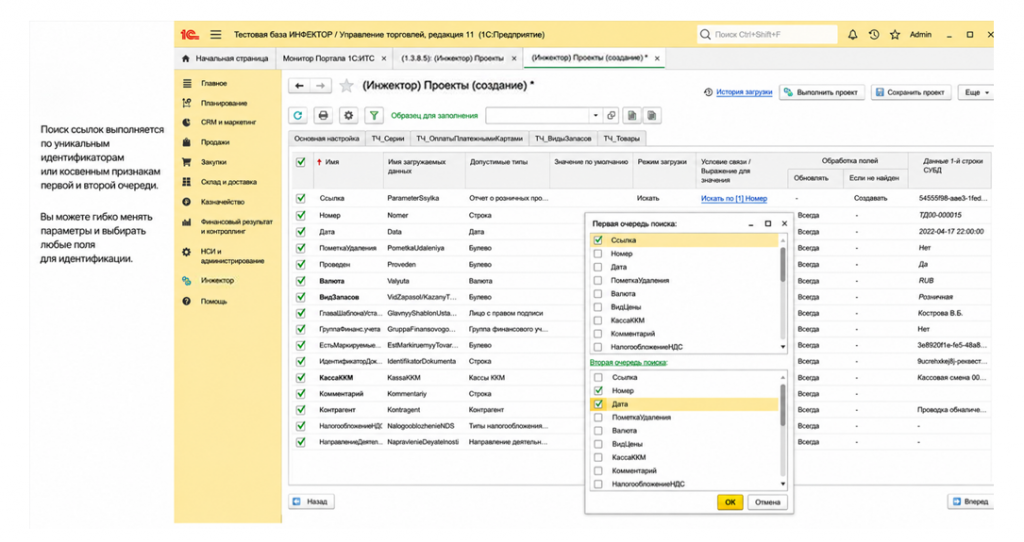This screenshot has width=1024, height=542.
Task: Click the yellow OK button
Action: click(x=729, y=502)
